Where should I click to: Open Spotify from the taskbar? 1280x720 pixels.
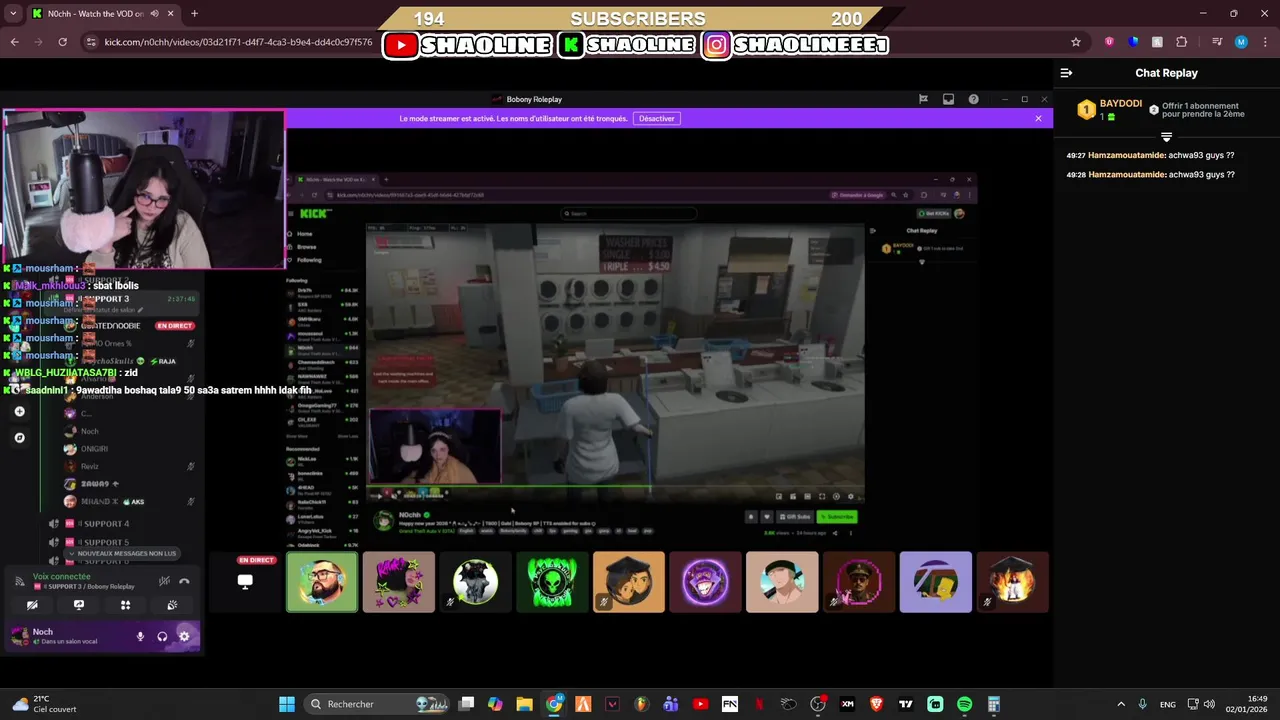pos(964,704)
